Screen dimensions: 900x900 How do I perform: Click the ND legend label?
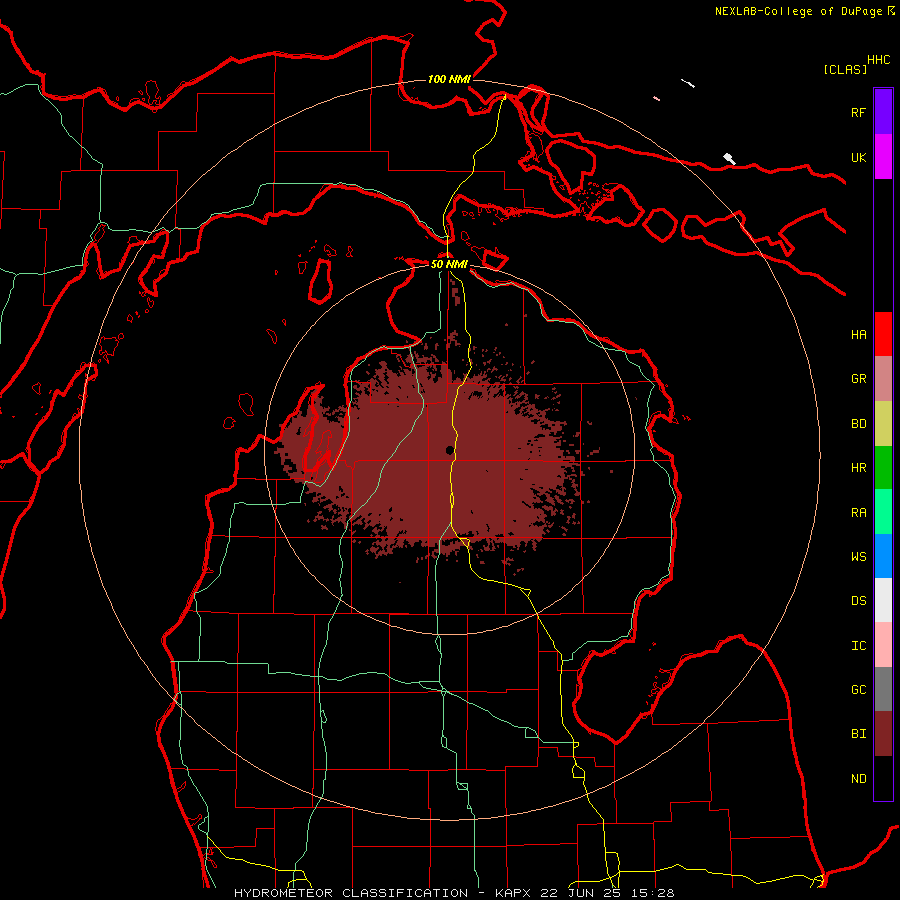[858, 778]
